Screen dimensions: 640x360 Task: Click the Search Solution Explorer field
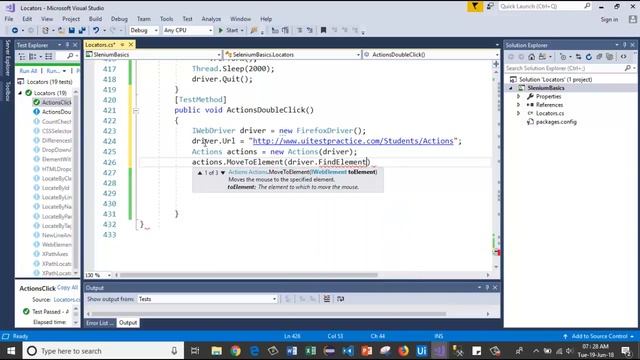point(570,68)
